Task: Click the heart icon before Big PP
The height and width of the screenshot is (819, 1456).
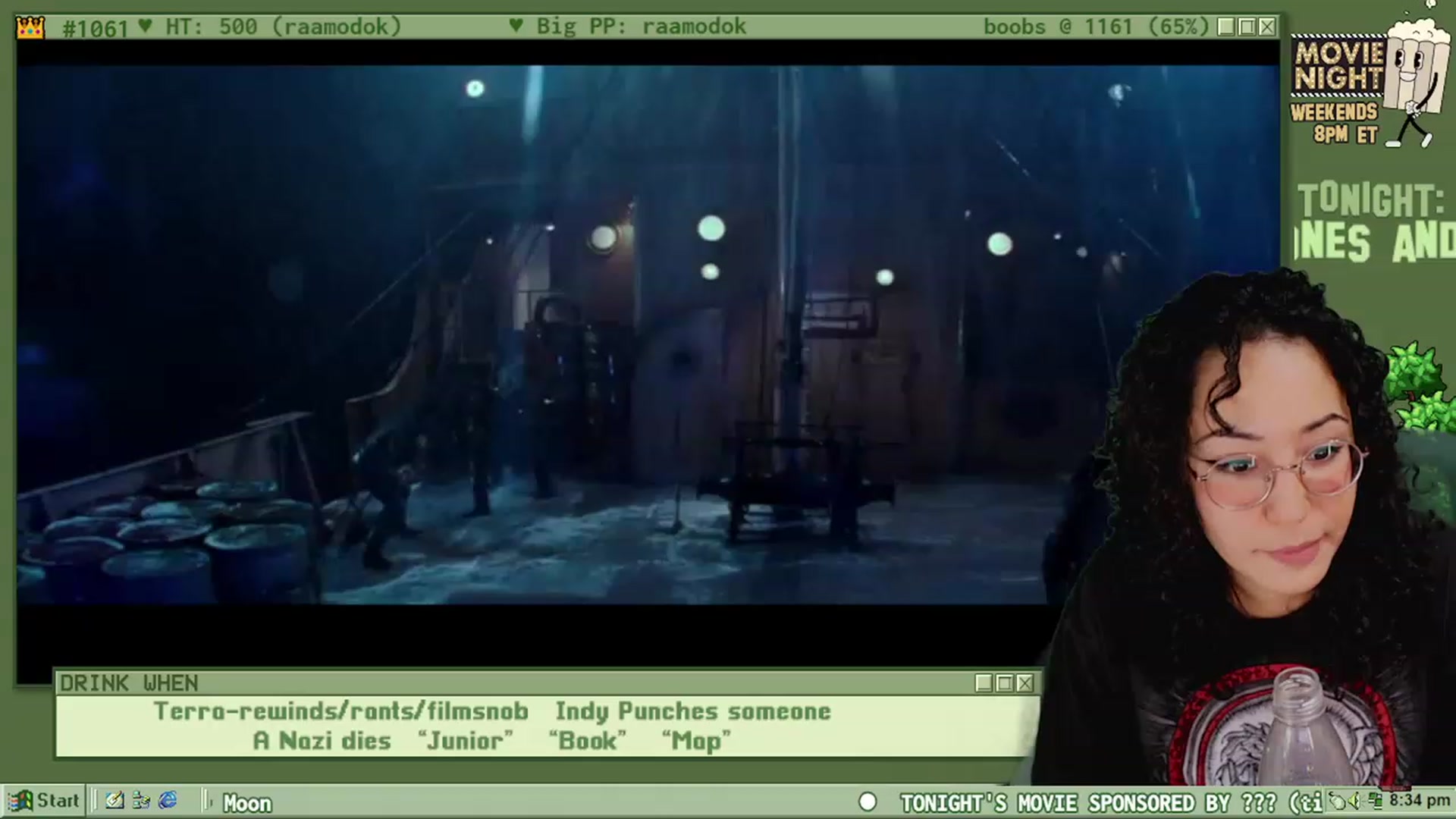Action: pos(516,26)
